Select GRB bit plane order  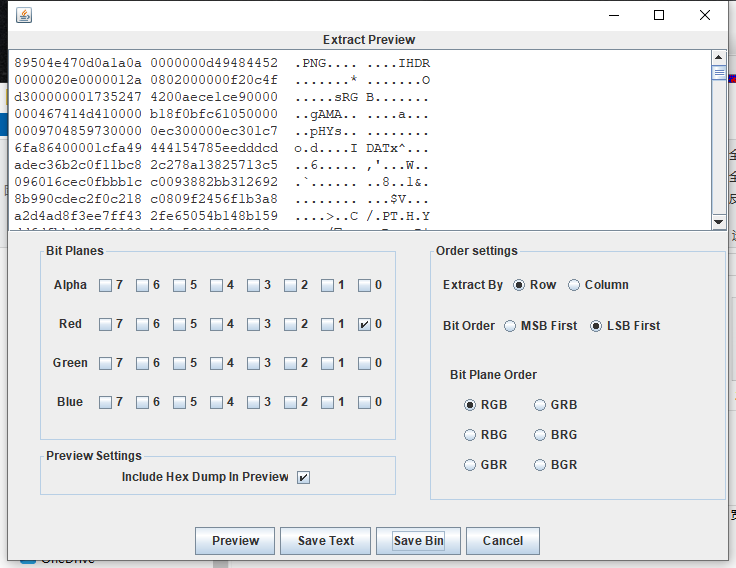coord(540,405)
